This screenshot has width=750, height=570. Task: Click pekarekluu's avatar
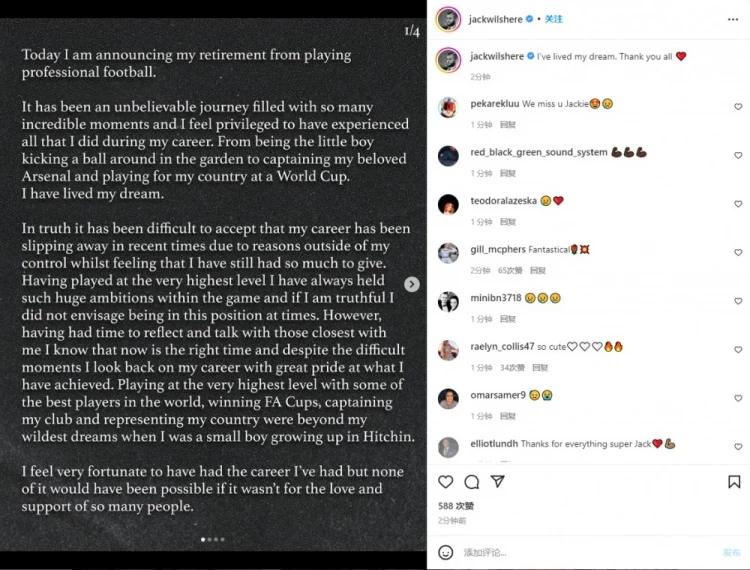(x=448, y=107)
